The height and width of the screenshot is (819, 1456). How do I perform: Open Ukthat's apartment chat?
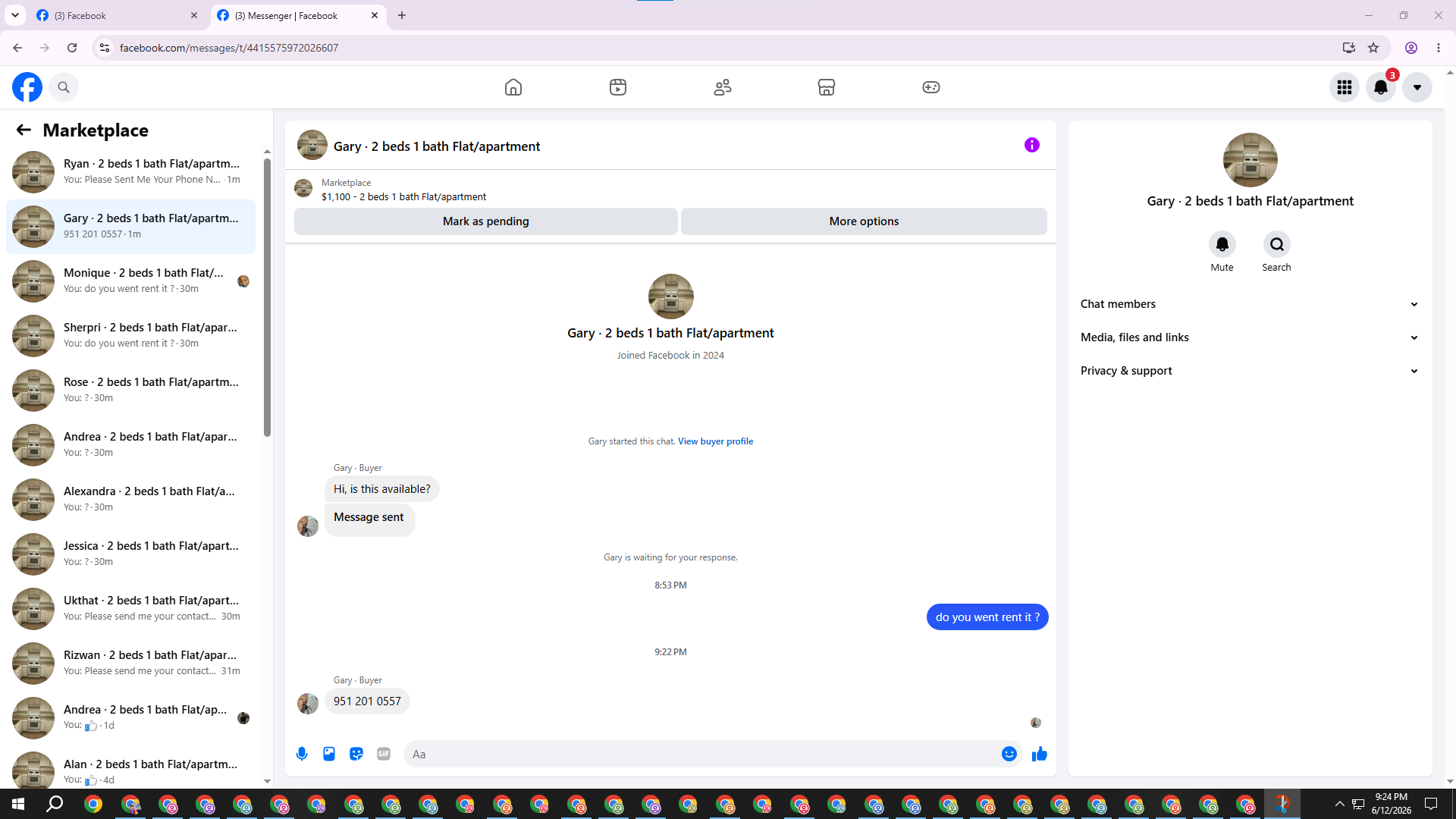[x=130, y=609]
